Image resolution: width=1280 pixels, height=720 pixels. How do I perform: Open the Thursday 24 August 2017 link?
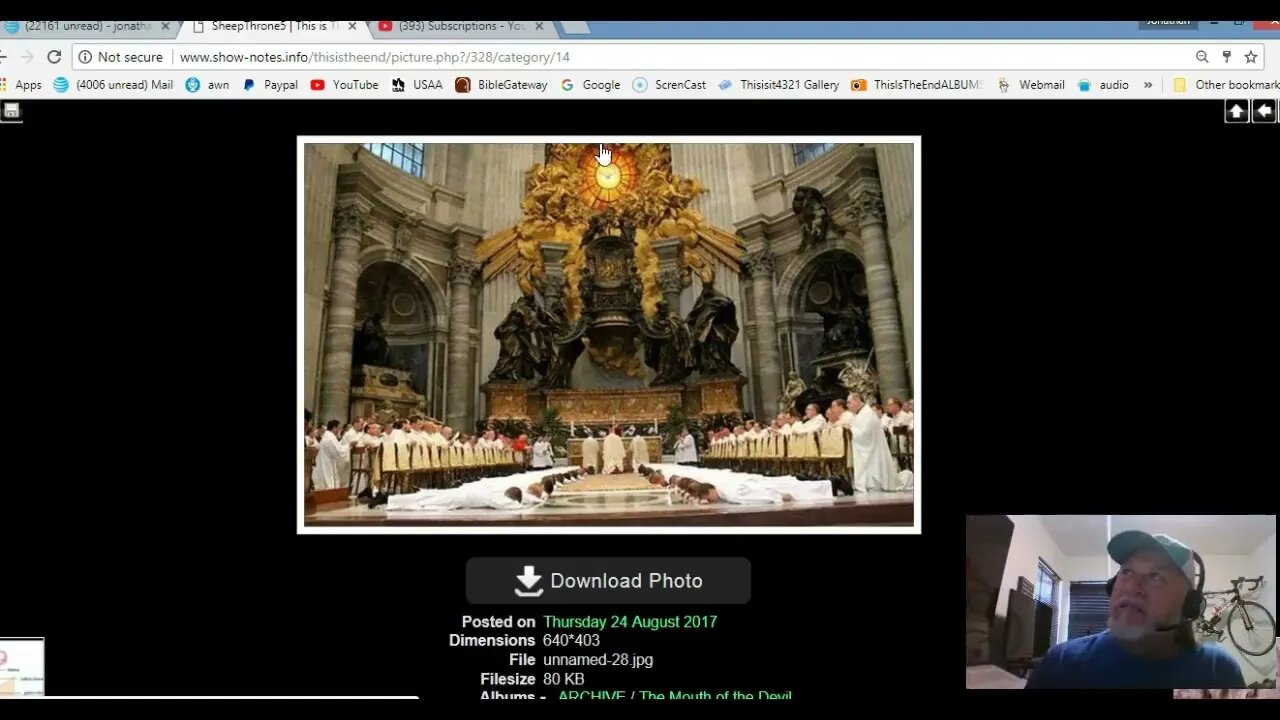(x=630, y=622)
